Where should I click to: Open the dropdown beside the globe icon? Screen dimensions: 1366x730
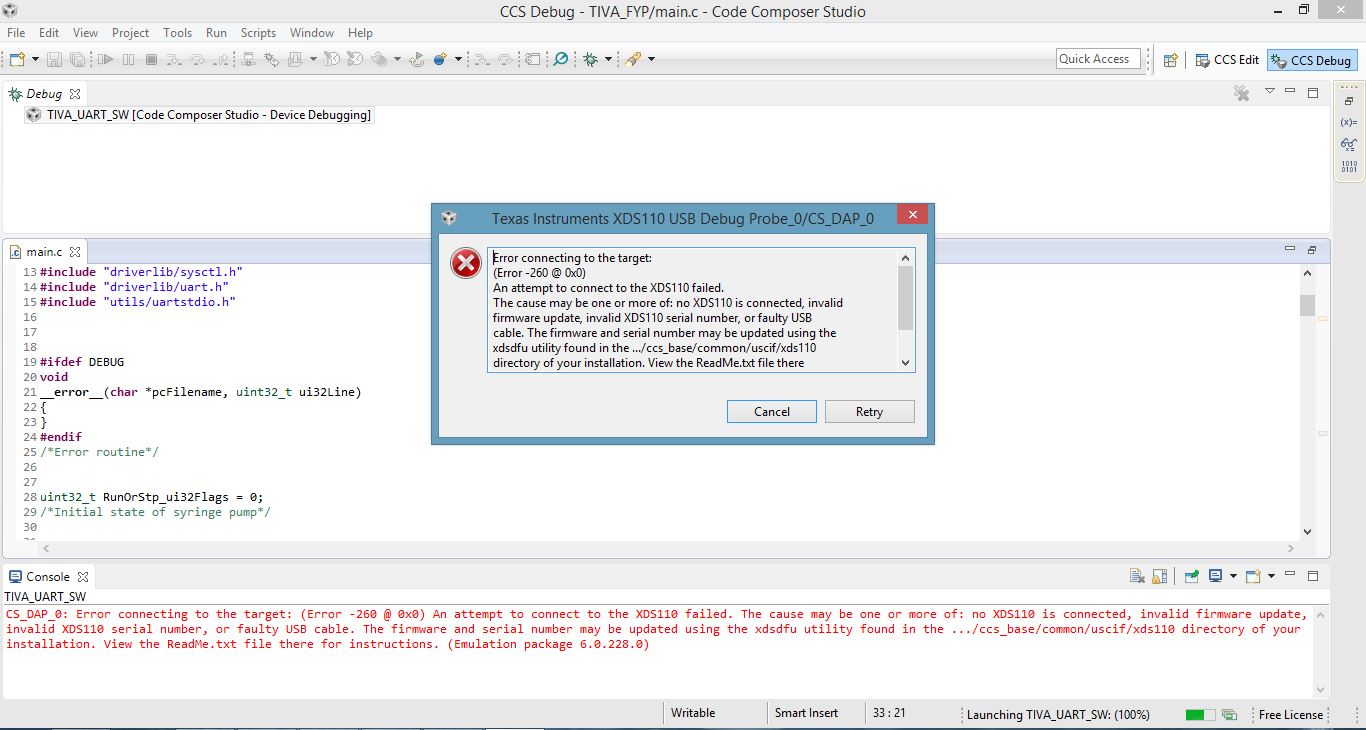click(x=458, y=59)
